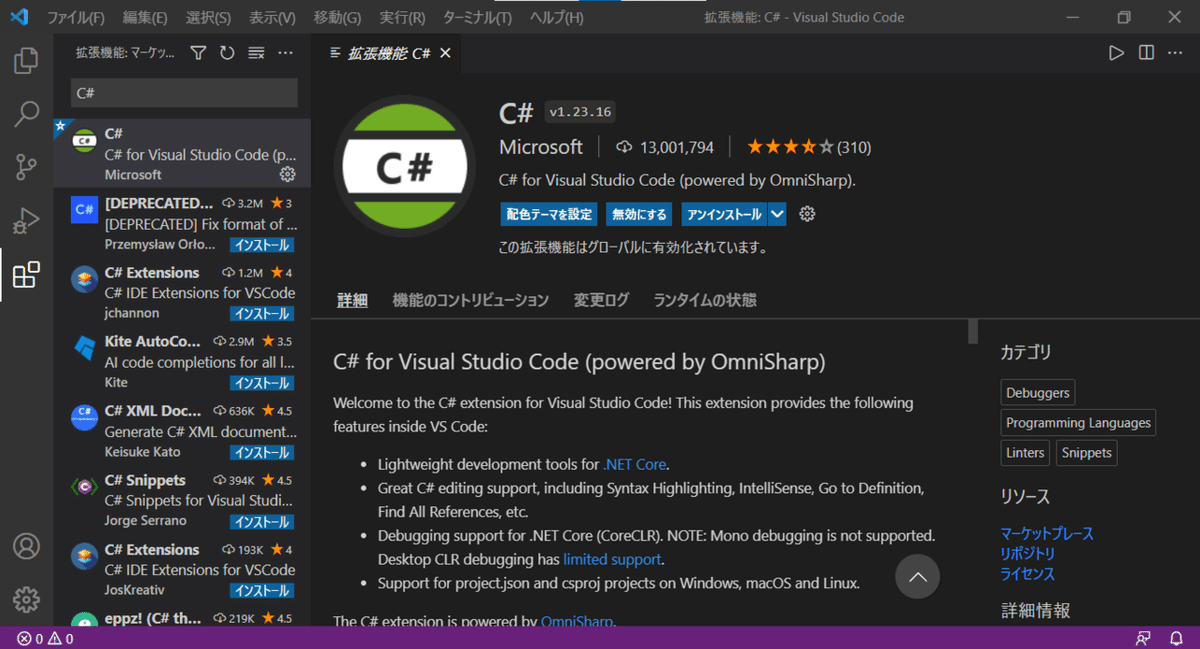Viewport: 1200px width, 649px height.
Task: Click the 無効にする button
Action: pos(640,214)
